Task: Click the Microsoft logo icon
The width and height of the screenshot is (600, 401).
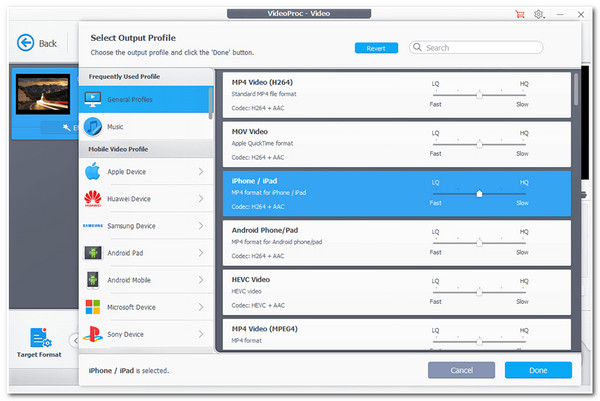Action: point(93,307)
